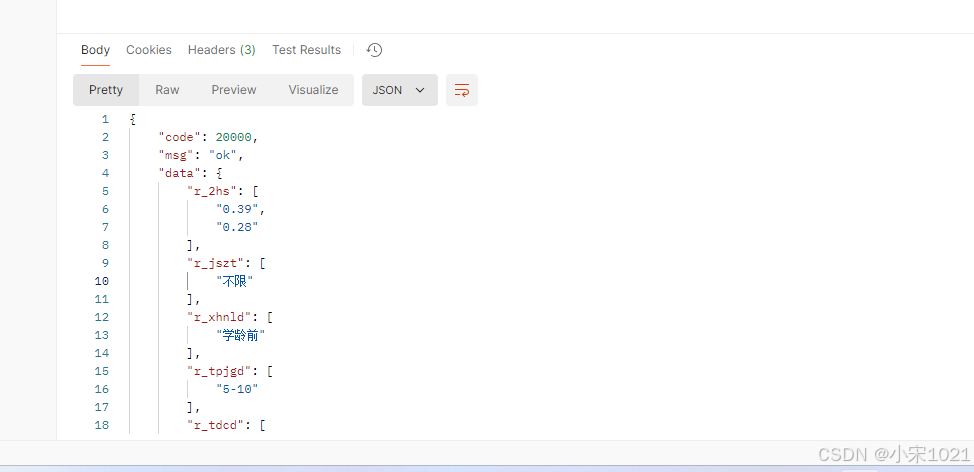Click line number 4 in gutter
Screen dimensions: 974x472
(105, 173)
